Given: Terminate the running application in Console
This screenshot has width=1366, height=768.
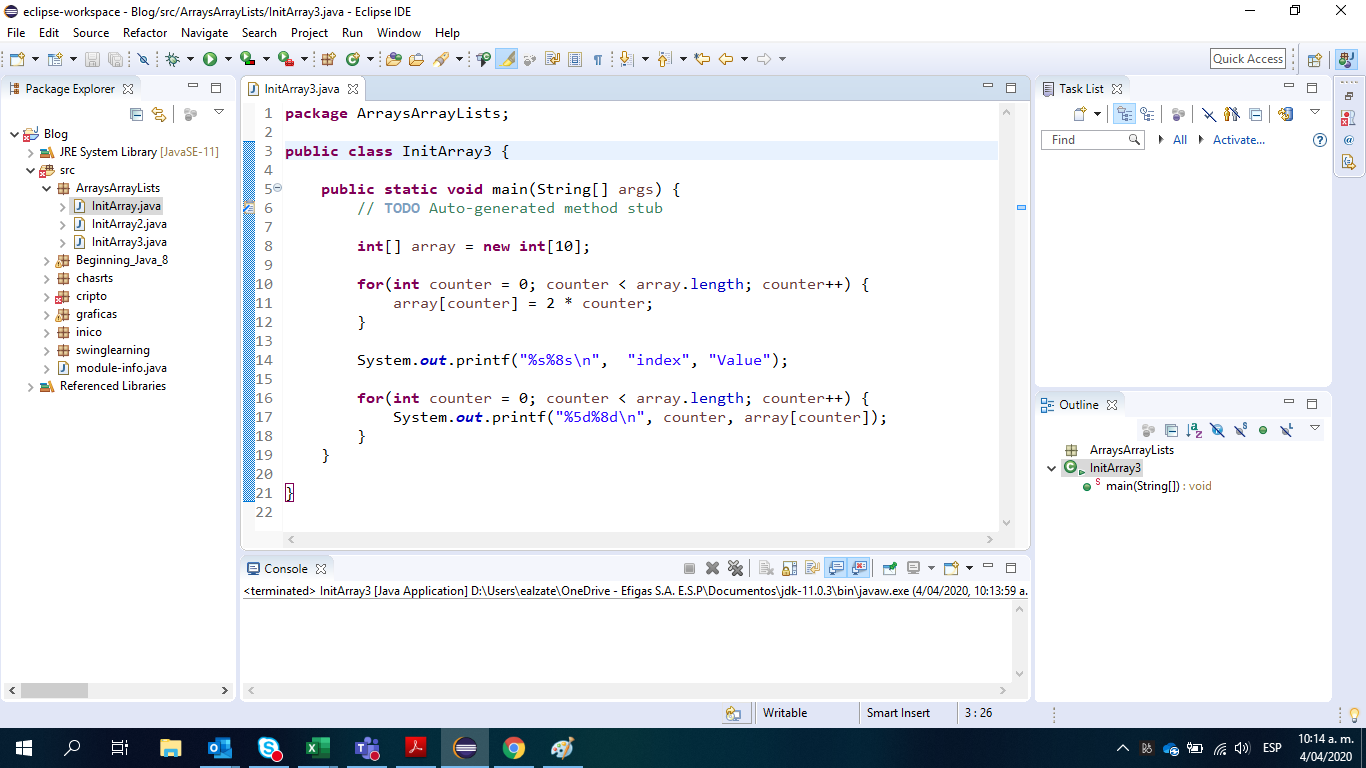Looking at the screenshot, I should pos(690,568).
